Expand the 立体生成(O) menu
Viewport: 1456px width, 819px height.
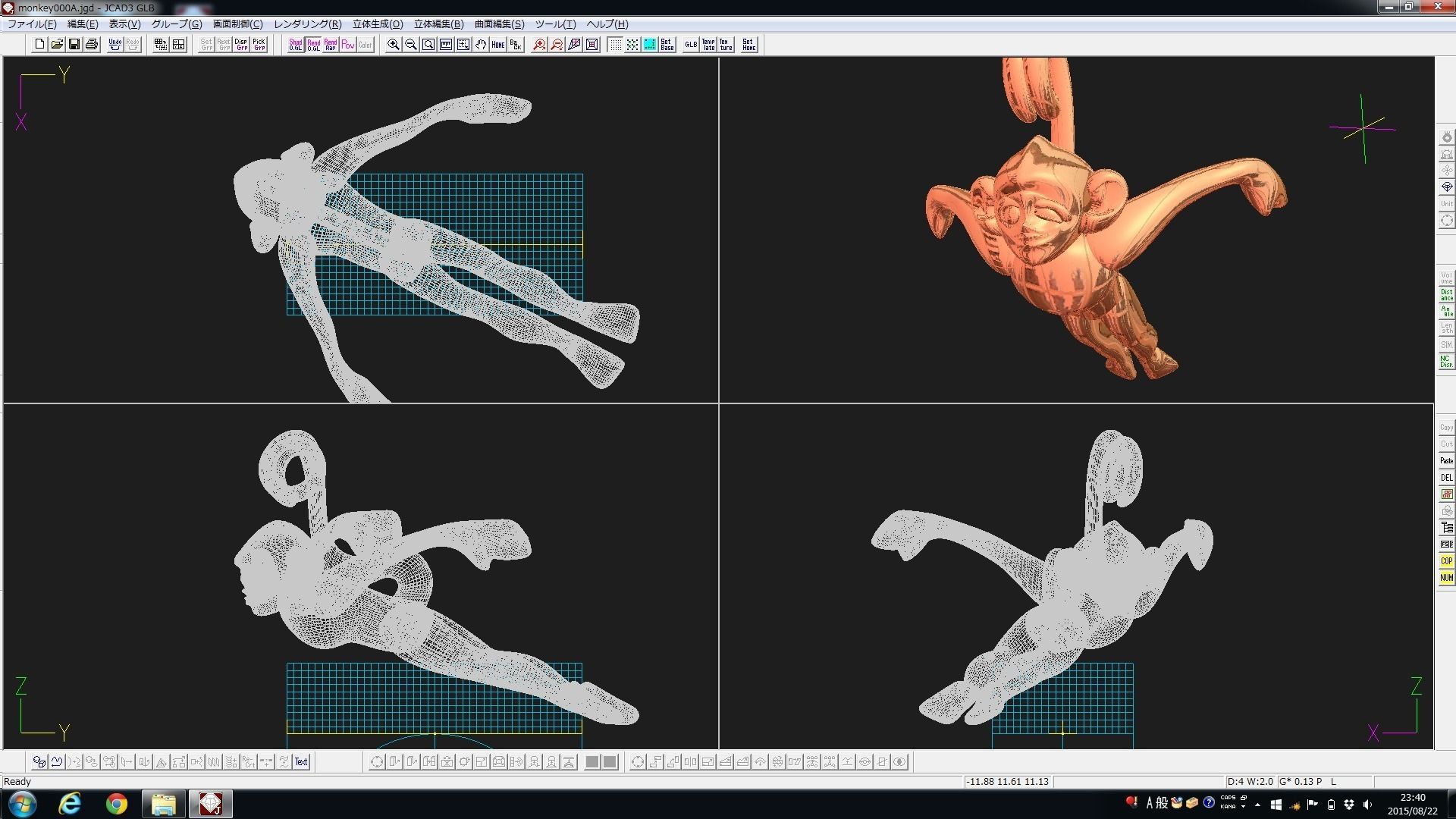point(377,24)
